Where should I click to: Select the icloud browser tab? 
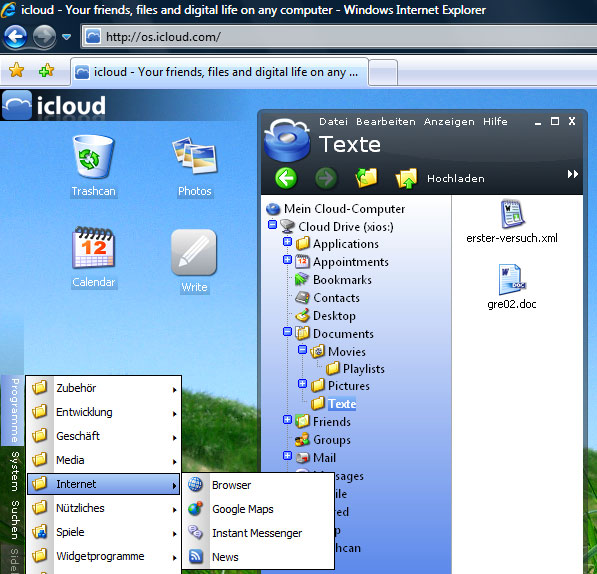coord(219,72)
